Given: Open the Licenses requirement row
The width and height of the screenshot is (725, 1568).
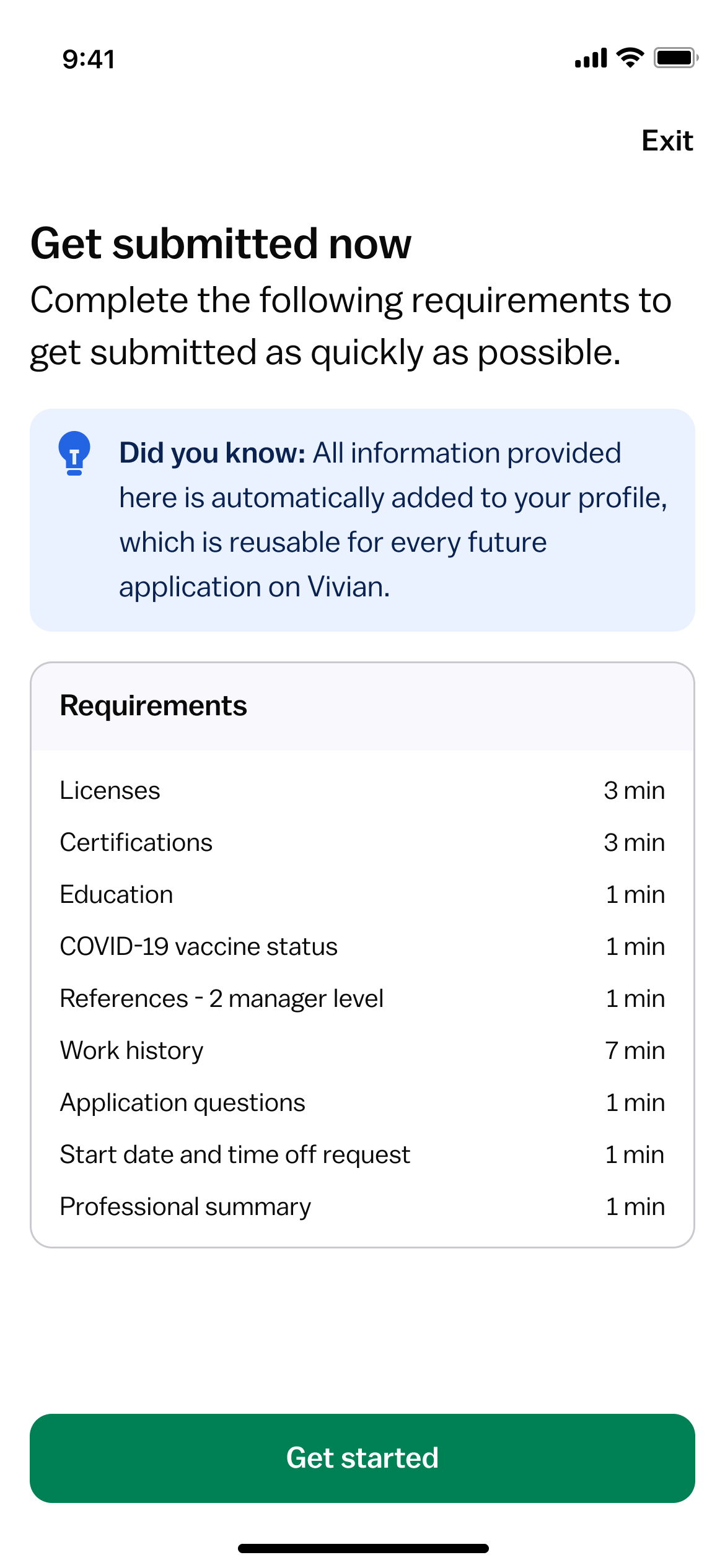Looking at the screenshot, I should (x=362, y=790).
